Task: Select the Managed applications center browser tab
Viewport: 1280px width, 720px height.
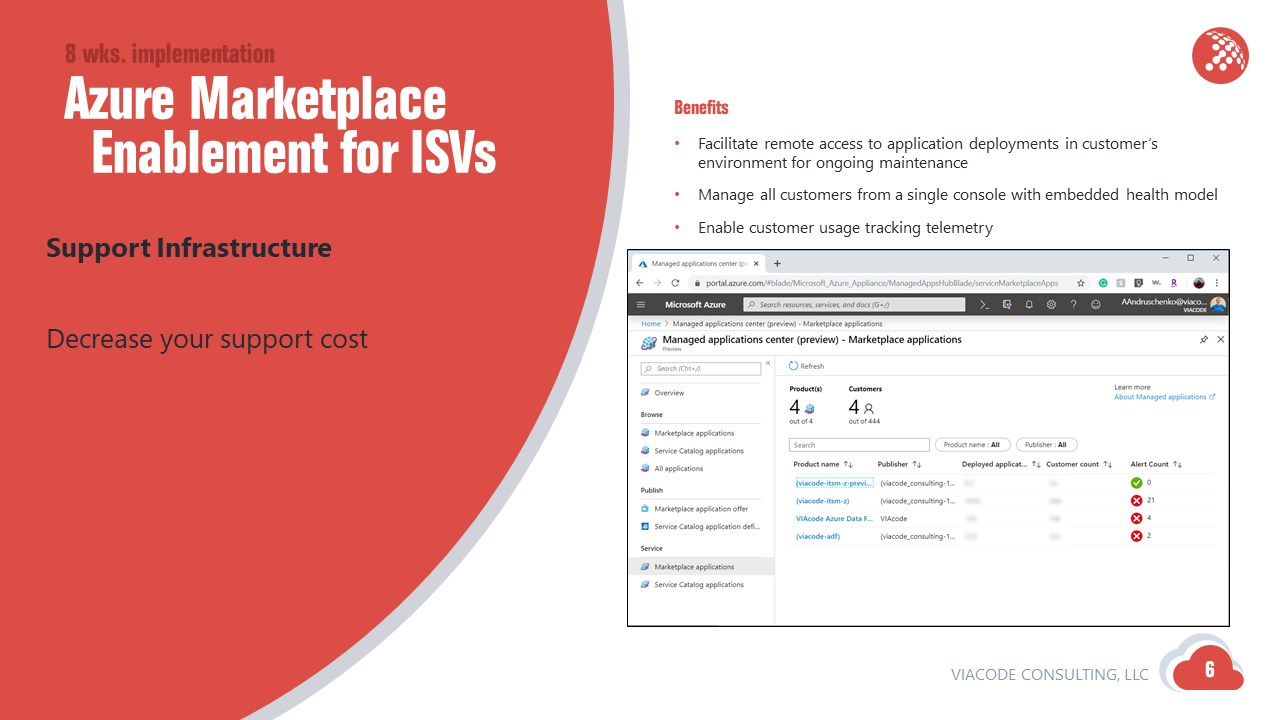Action: (697, 264)
